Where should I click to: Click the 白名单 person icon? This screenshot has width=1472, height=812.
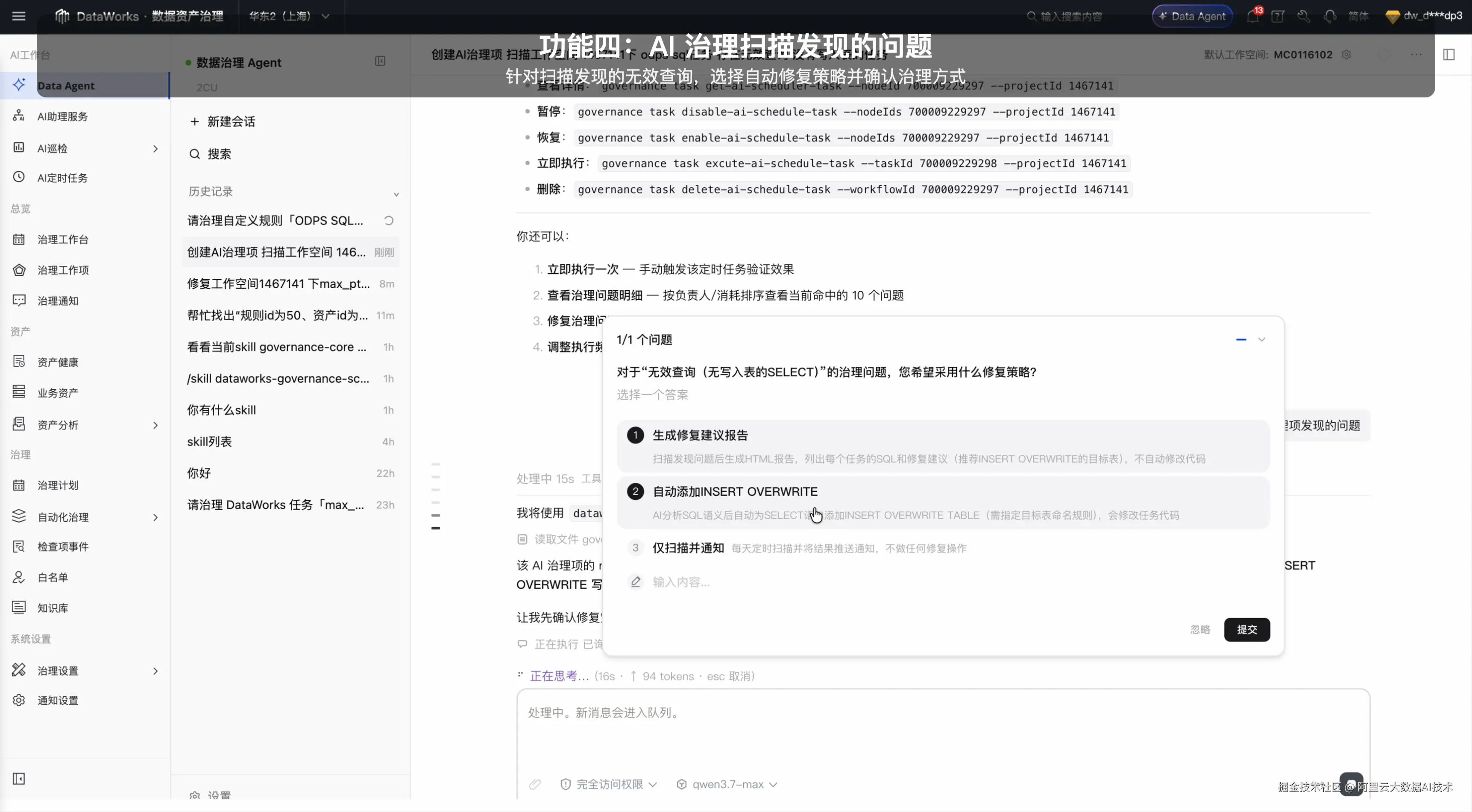pos(19,577)
